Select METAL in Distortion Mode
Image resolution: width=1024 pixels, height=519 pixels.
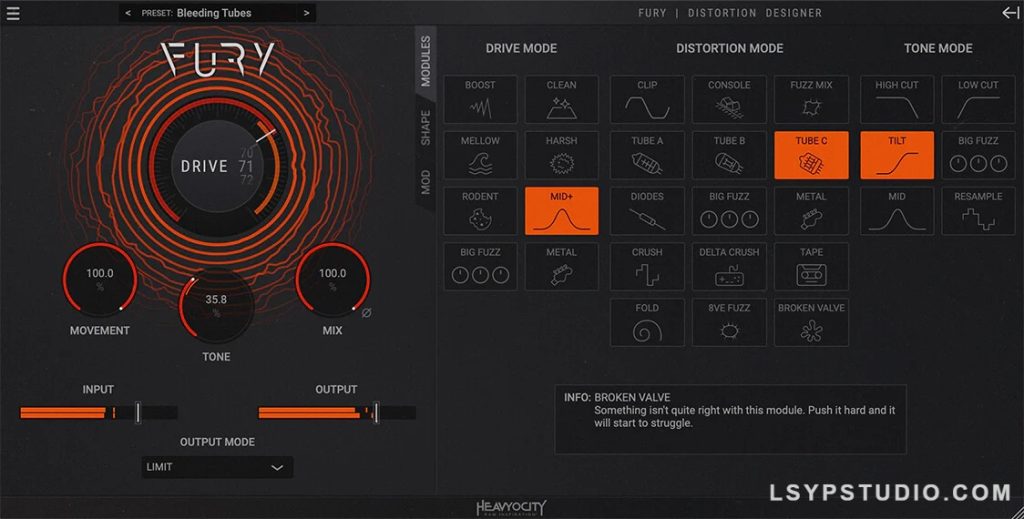pos(811,211)
